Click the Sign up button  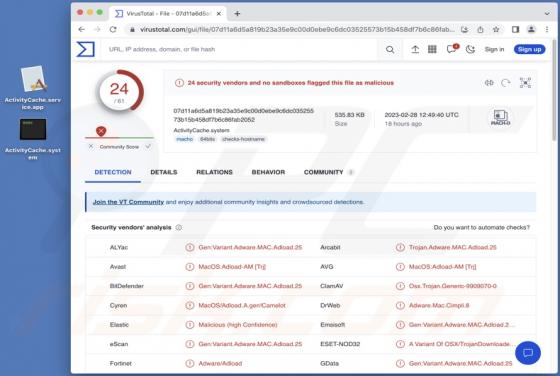coord(529,49)
